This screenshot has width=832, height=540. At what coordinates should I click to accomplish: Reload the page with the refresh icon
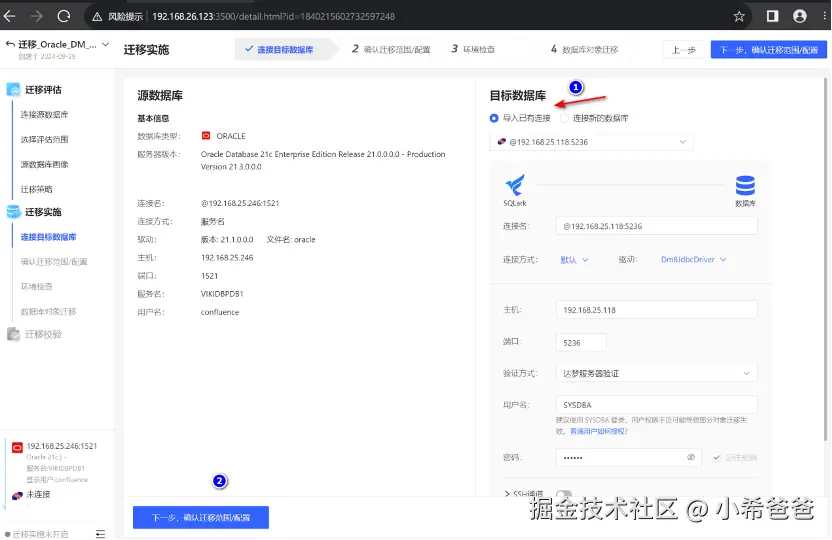(64, 16)
